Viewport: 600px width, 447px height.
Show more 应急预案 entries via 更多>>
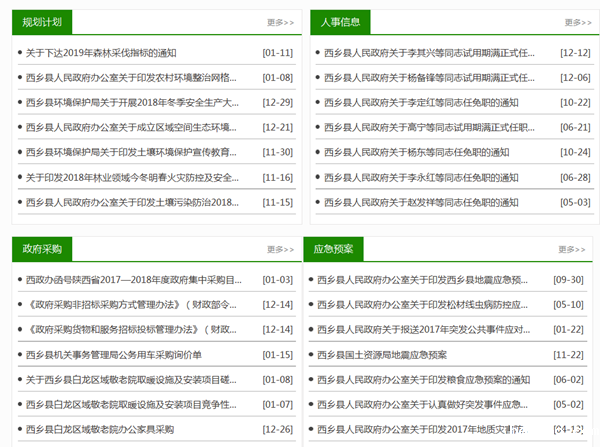coord(577,250)
